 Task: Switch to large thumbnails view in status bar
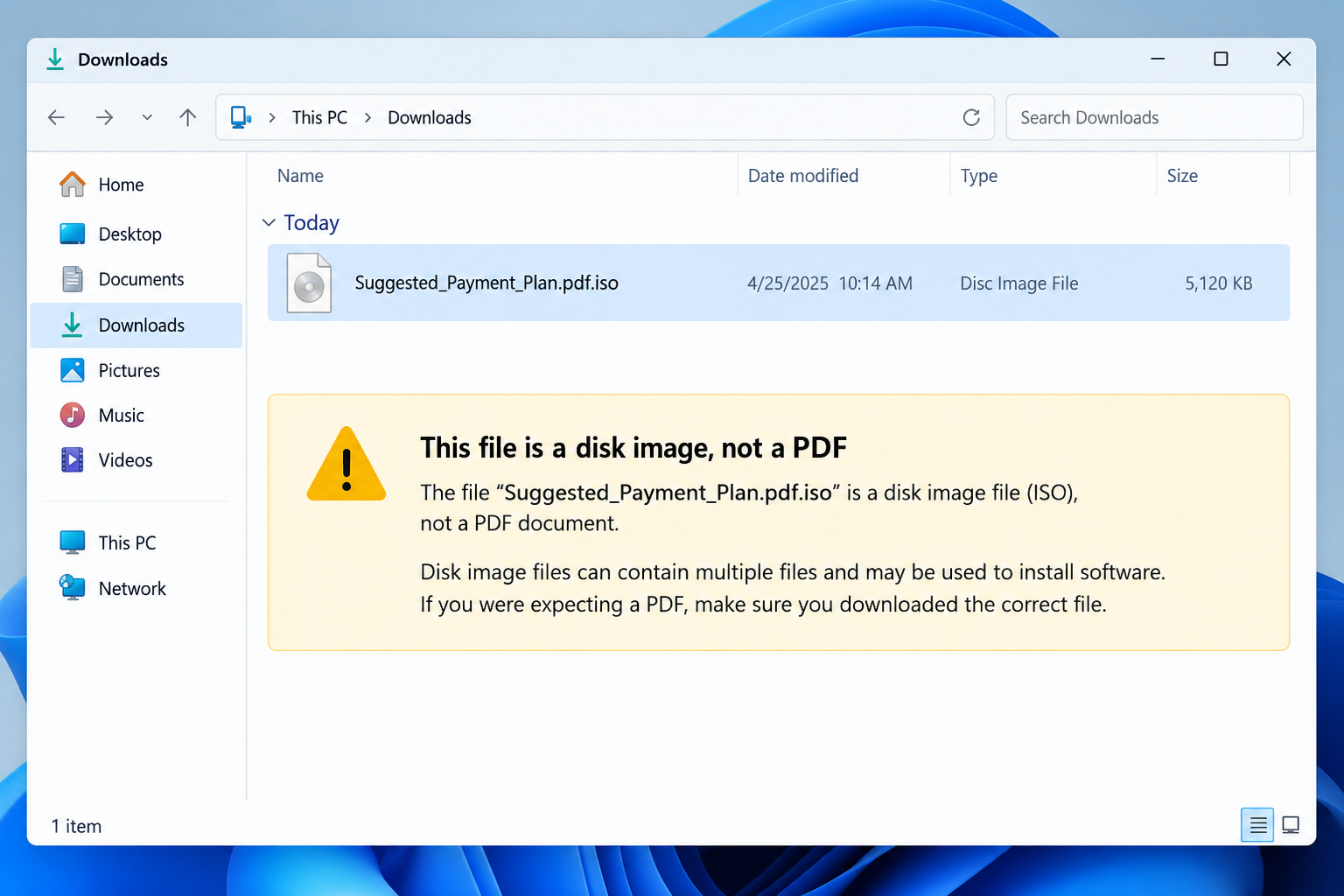point(1291,825)
